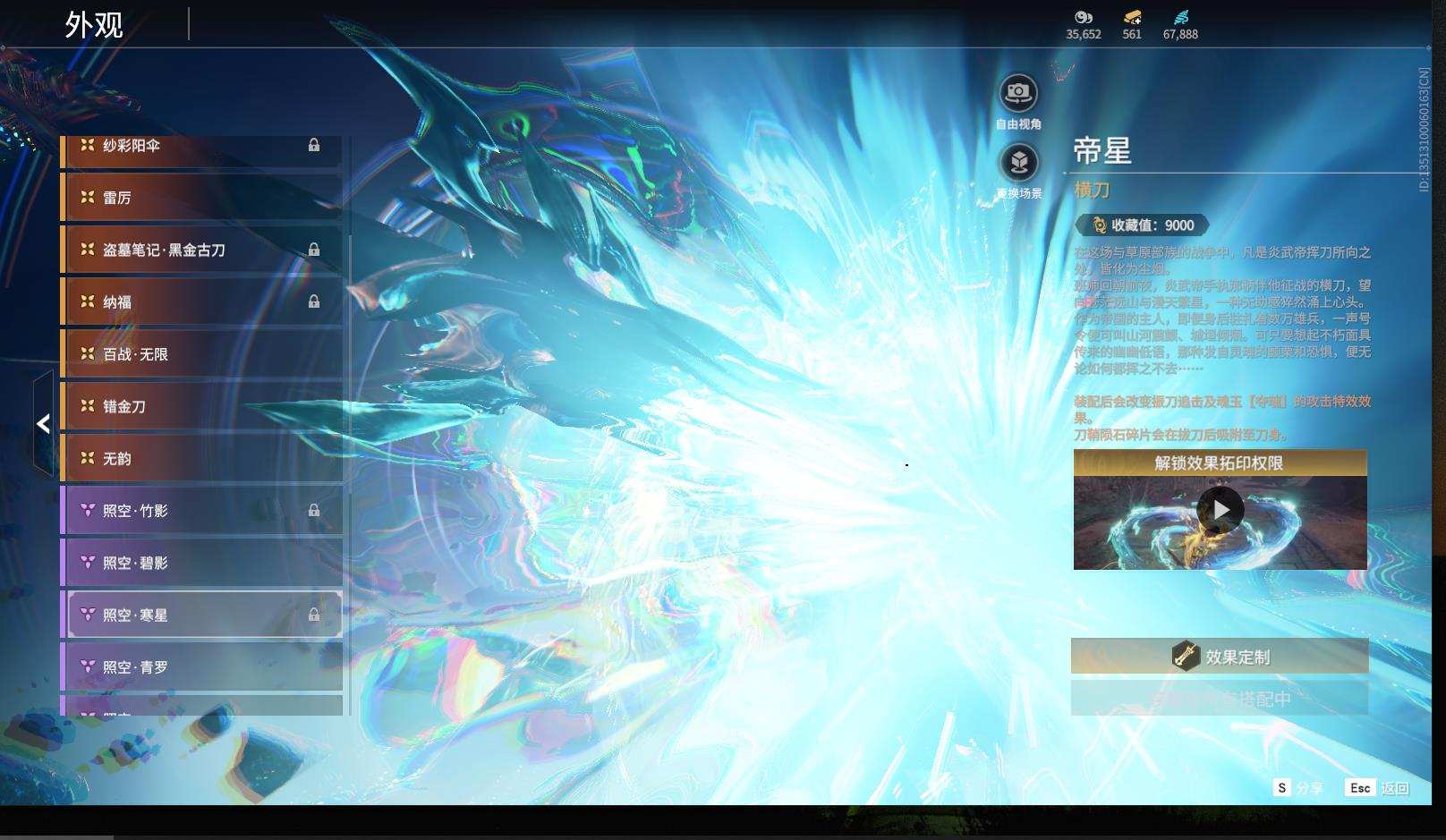Click the blue feather currency icon
The height and width of the screenshot is (840, 1446).
pyautogui.click(x=1181, y=17)
